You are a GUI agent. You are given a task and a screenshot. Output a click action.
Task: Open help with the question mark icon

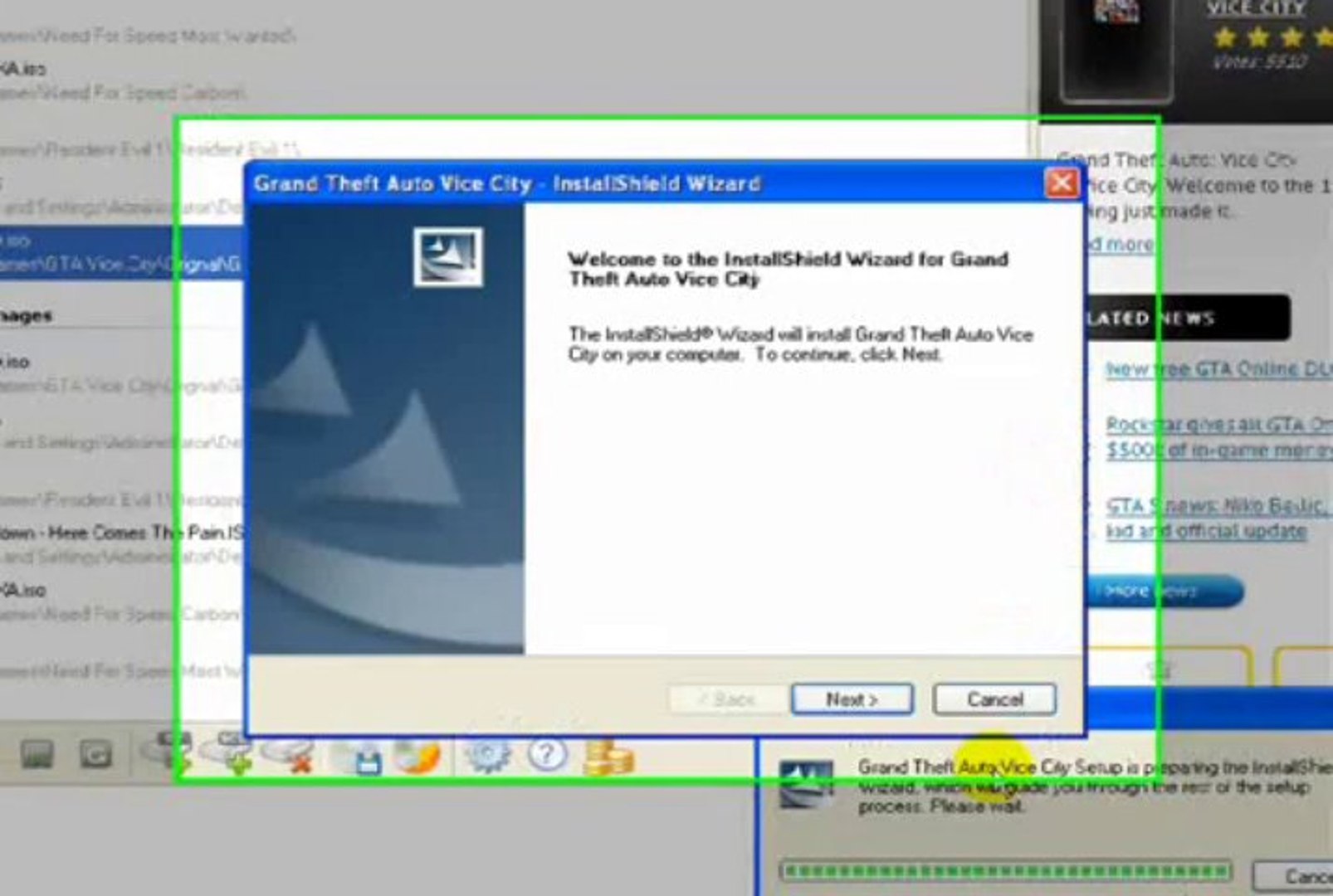546,755
